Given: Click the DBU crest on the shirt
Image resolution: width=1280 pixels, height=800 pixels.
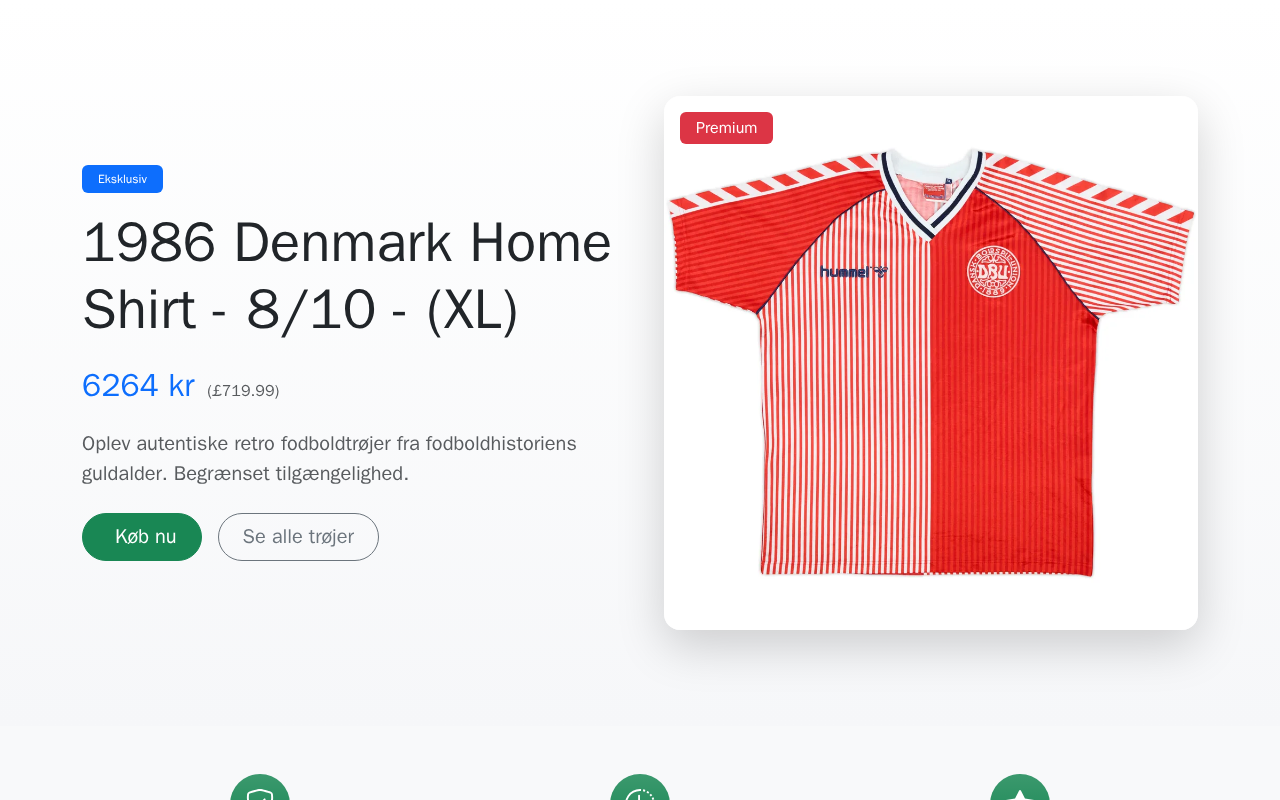Looking at the screenshot, I should [993, 271].
